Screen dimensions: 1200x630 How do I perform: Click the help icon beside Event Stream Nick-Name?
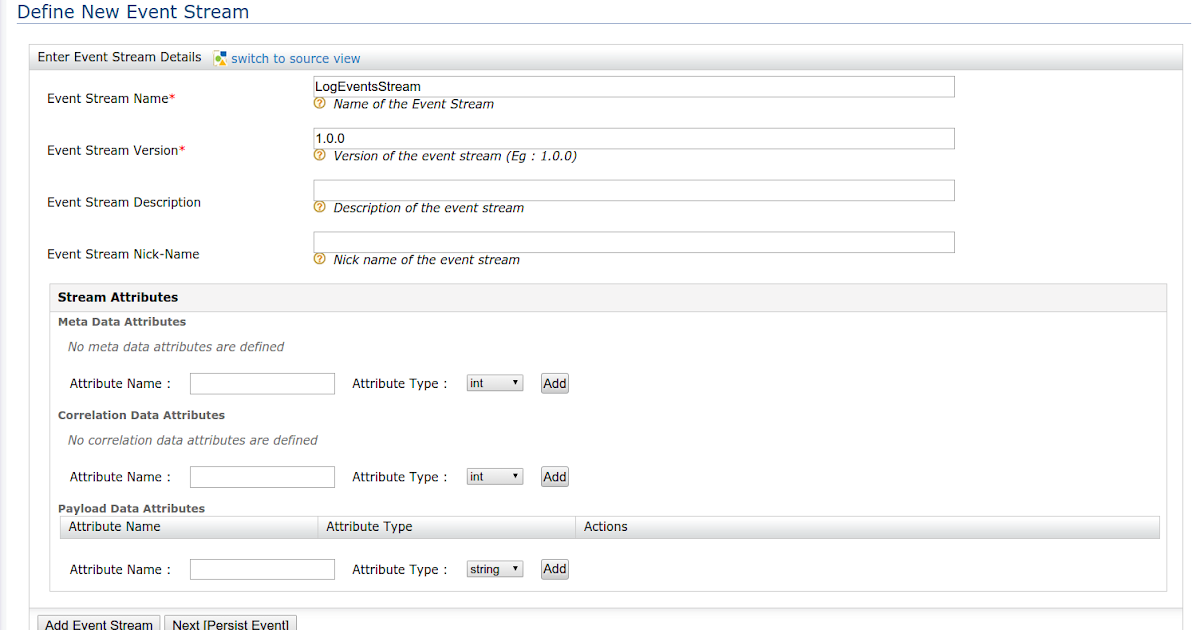click(x=319, y=259)
